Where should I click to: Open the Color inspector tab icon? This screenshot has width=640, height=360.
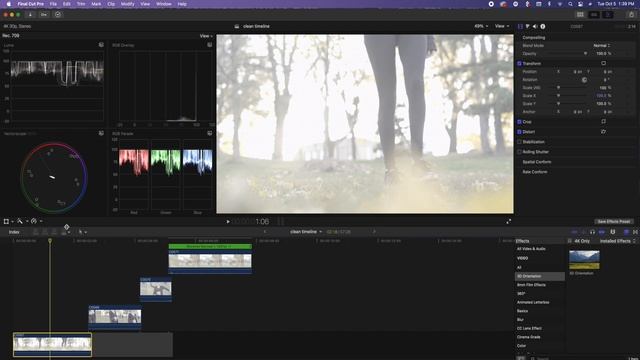pos(527,26)
